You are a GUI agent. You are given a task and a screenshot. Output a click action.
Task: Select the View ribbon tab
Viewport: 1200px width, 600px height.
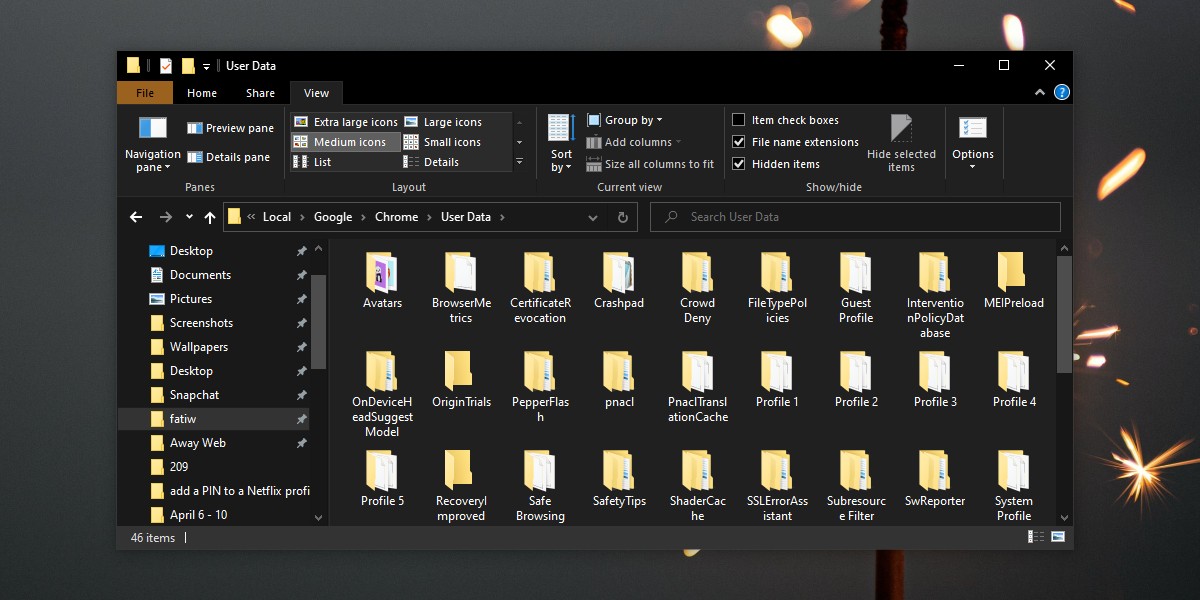[x=316, y=93]
